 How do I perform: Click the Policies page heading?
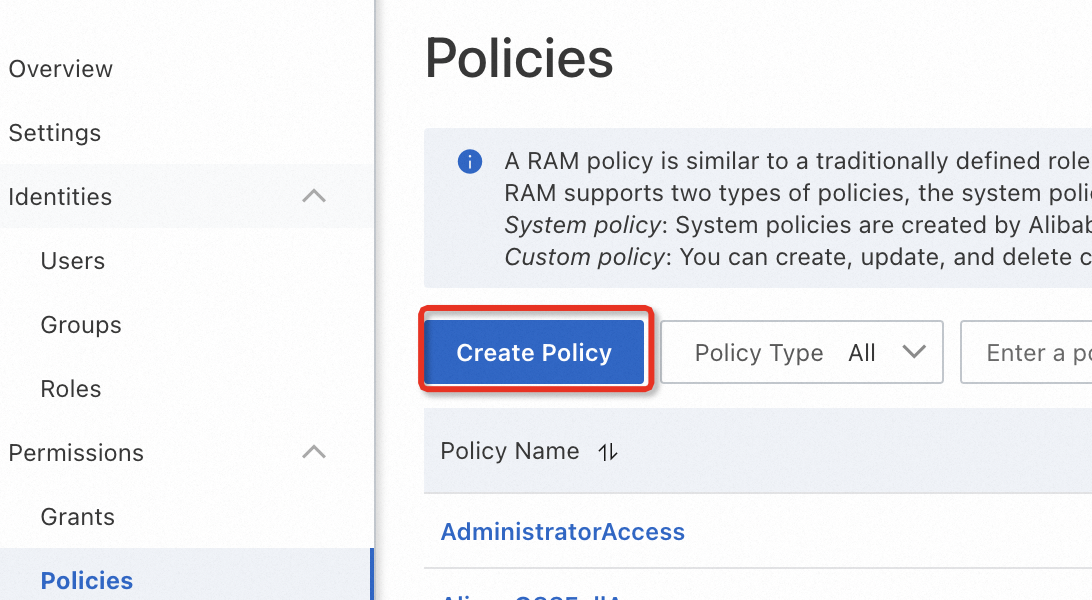click(519, 58)
